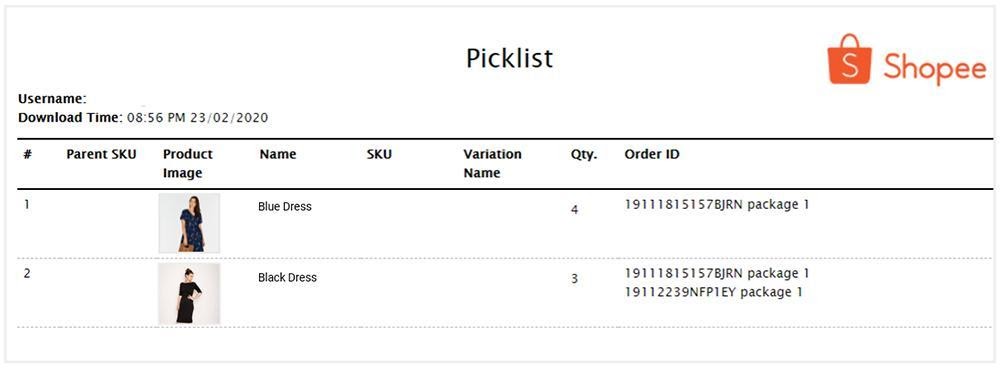
Task: Click the Qty. column header
Action: (x=584, y=155)
